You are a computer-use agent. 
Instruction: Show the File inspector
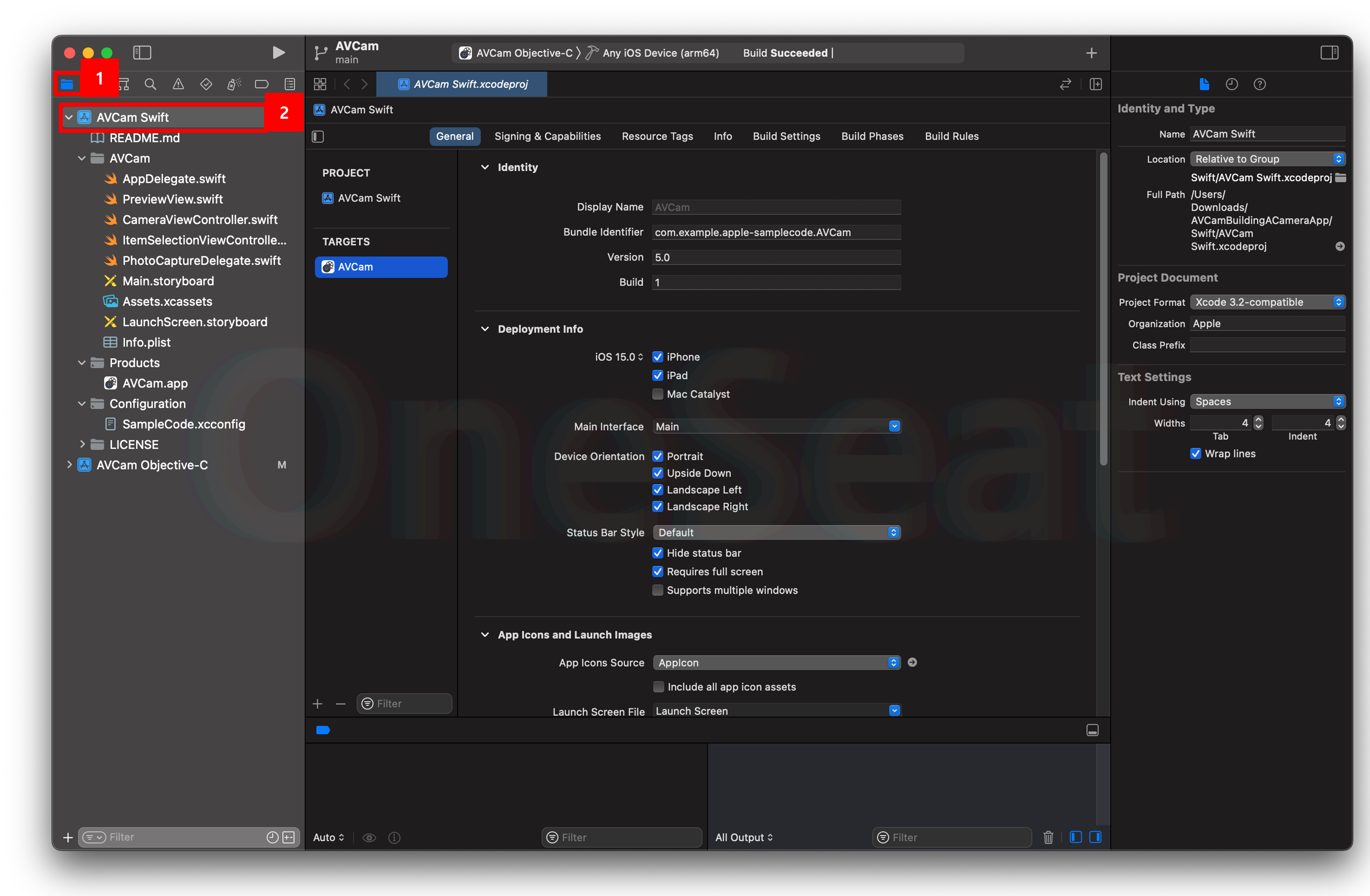click(x=1204, y=84)
